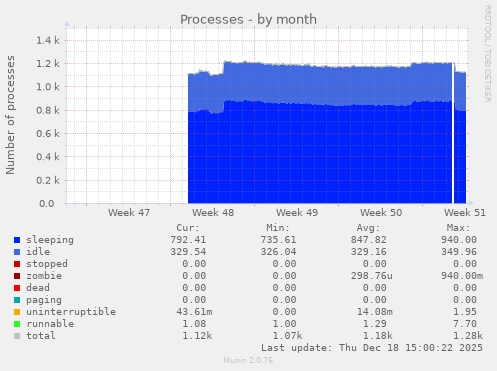Select the 'sleeping' legend label
Image resolution: width=497 pixels, height=371 pixels.
click(50, 240)
